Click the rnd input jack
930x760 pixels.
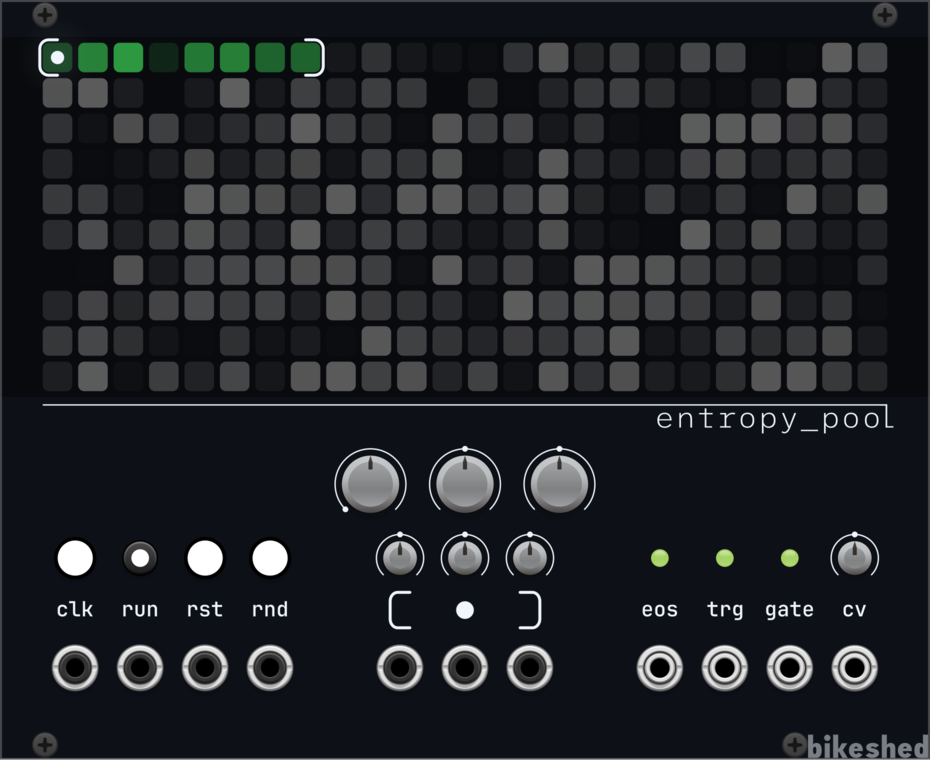[270, 667]
